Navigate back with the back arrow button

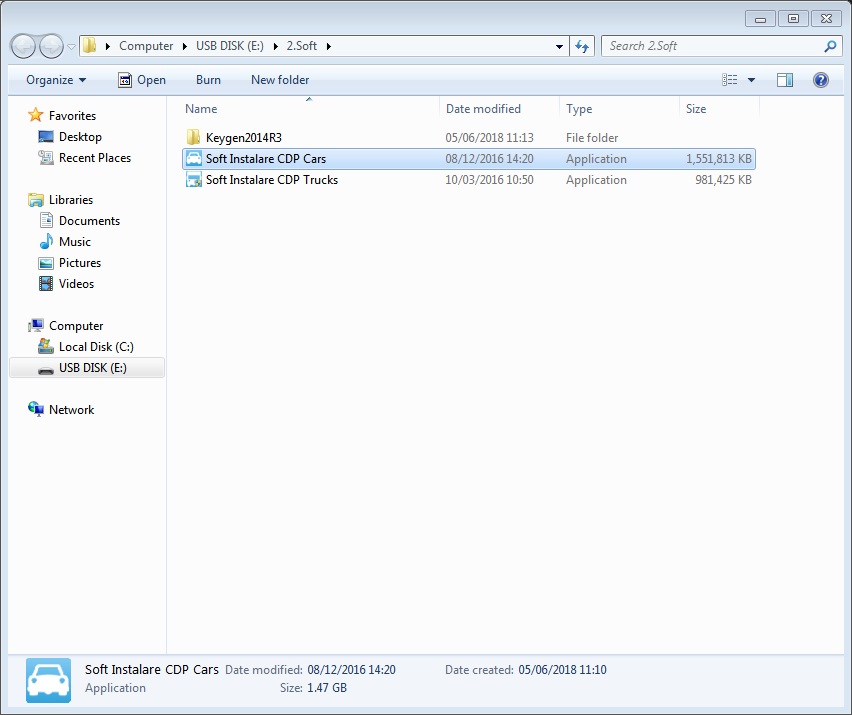[x=22, y=45]
